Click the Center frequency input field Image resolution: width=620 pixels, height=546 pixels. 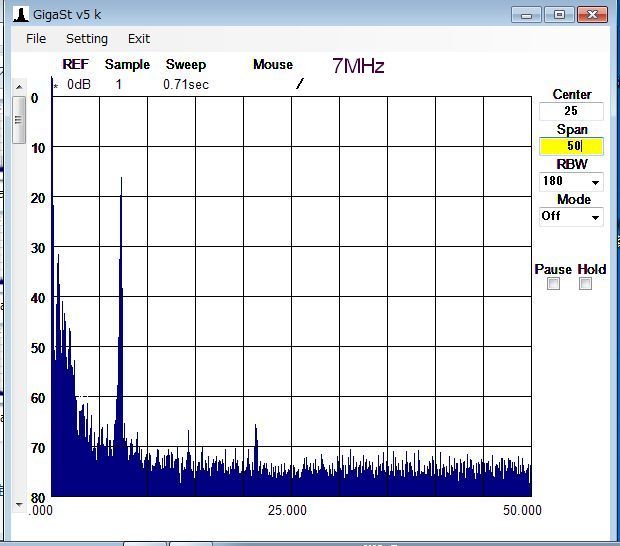click(571, 111)
